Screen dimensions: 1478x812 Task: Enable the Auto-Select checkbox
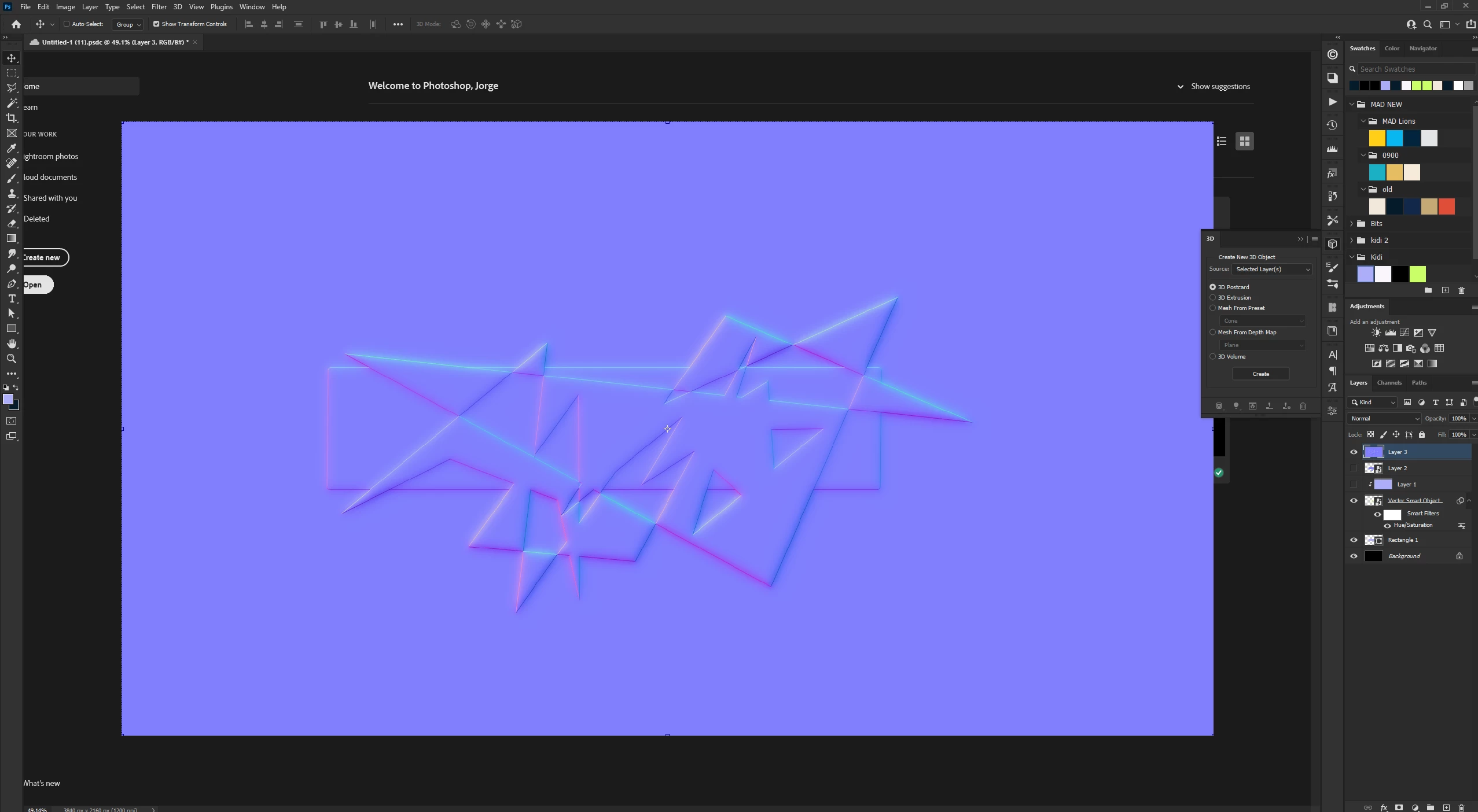click(x=67, y=24)
